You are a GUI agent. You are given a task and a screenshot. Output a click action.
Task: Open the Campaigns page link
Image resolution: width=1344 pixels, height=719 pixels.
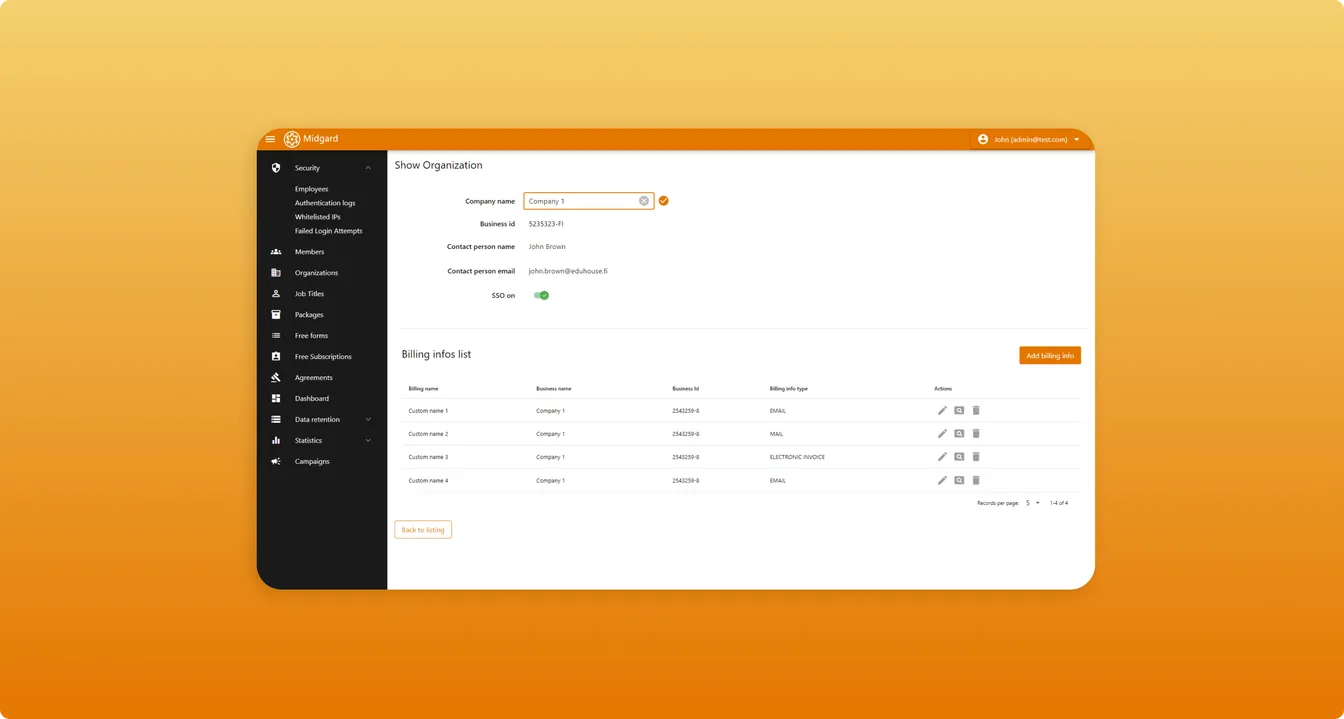click(312, 462)
